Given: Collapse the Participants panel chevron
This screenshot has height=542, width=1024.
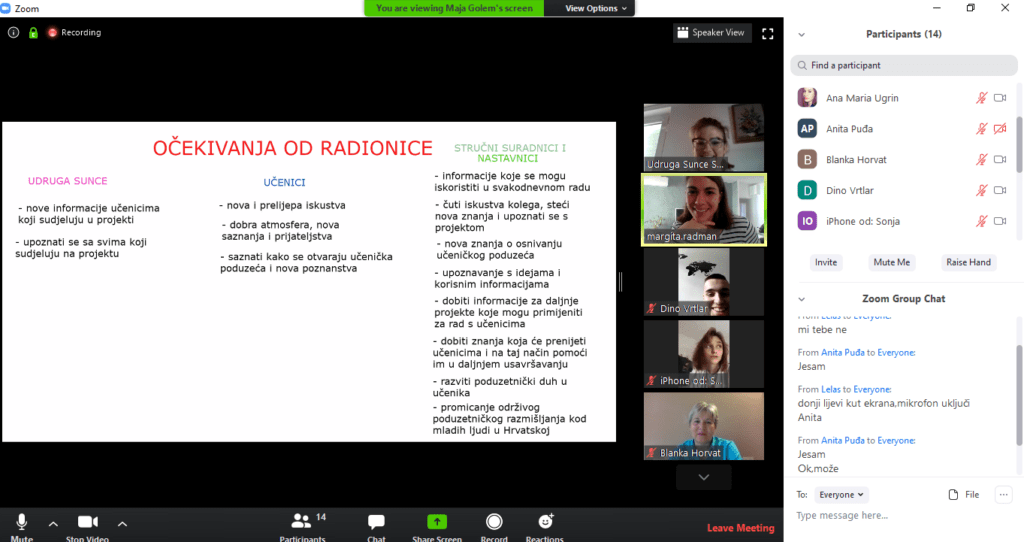Looking at the screenshot, I should [x=801, y=35].
